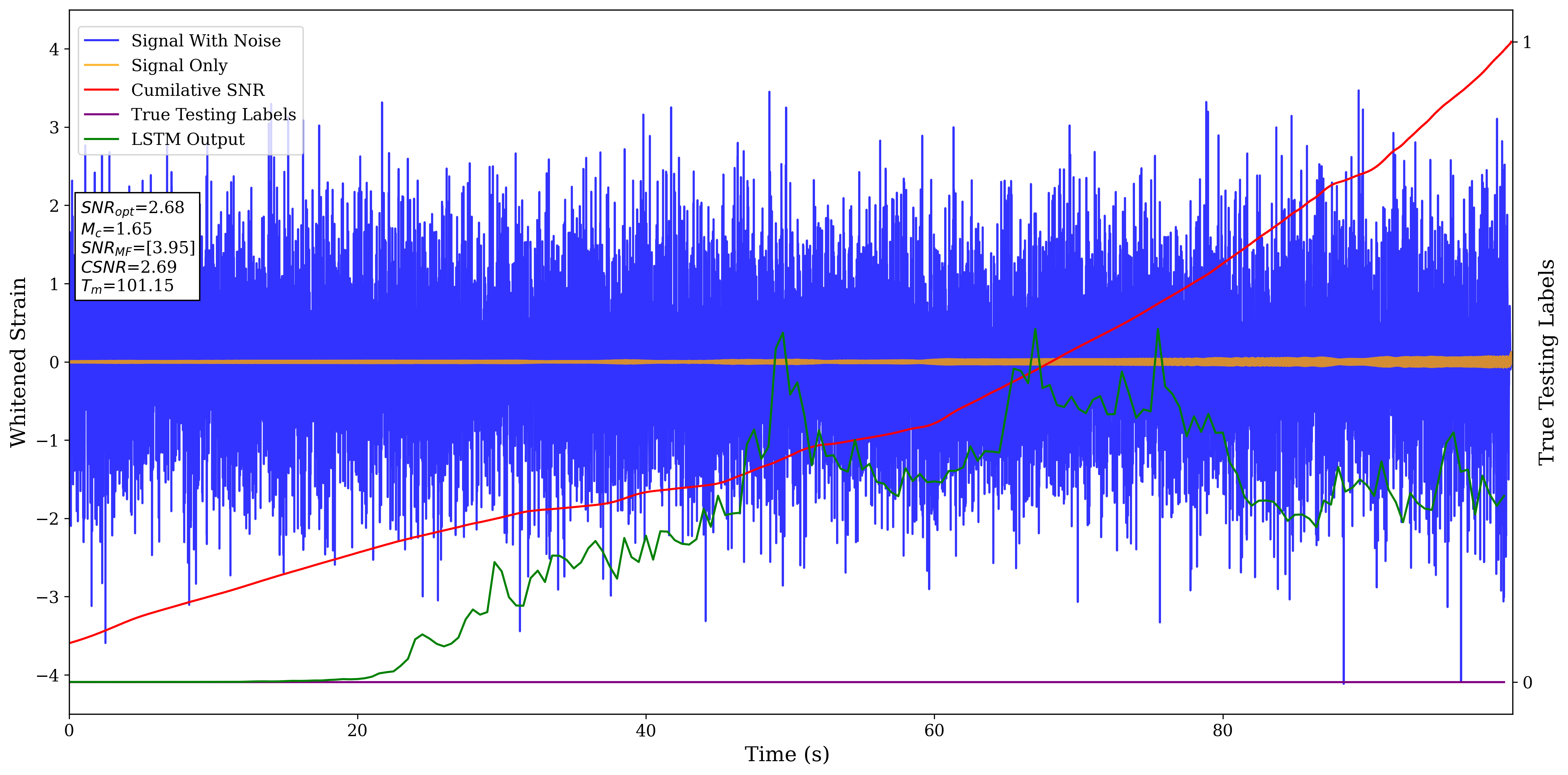Click the T_m=101.15 annotation text
Image resolution: width=1568 pixels, height=775 pixels.
click(127, 286)
